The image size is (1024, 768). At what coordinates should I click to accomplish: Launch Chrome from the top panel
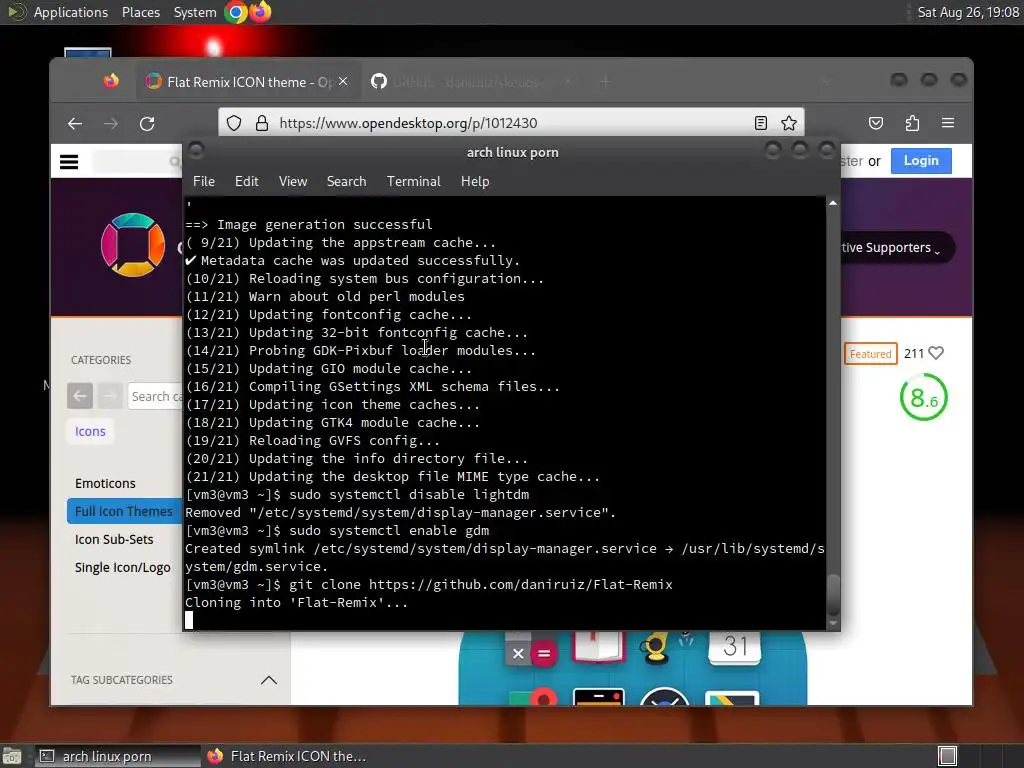236,12
